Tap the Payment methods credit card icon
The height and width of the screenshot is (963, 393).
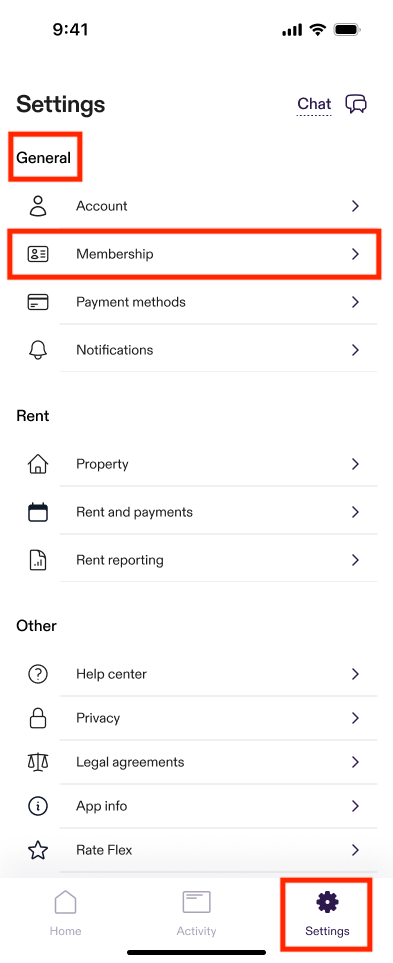38,302
